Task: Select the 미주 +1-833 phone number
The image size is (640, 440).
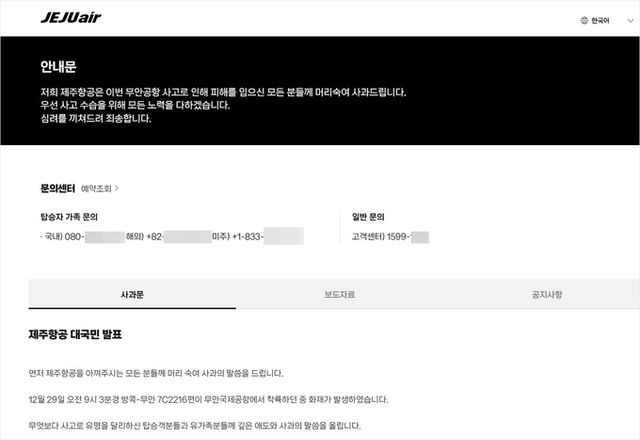Action: (x=258, y=236)
